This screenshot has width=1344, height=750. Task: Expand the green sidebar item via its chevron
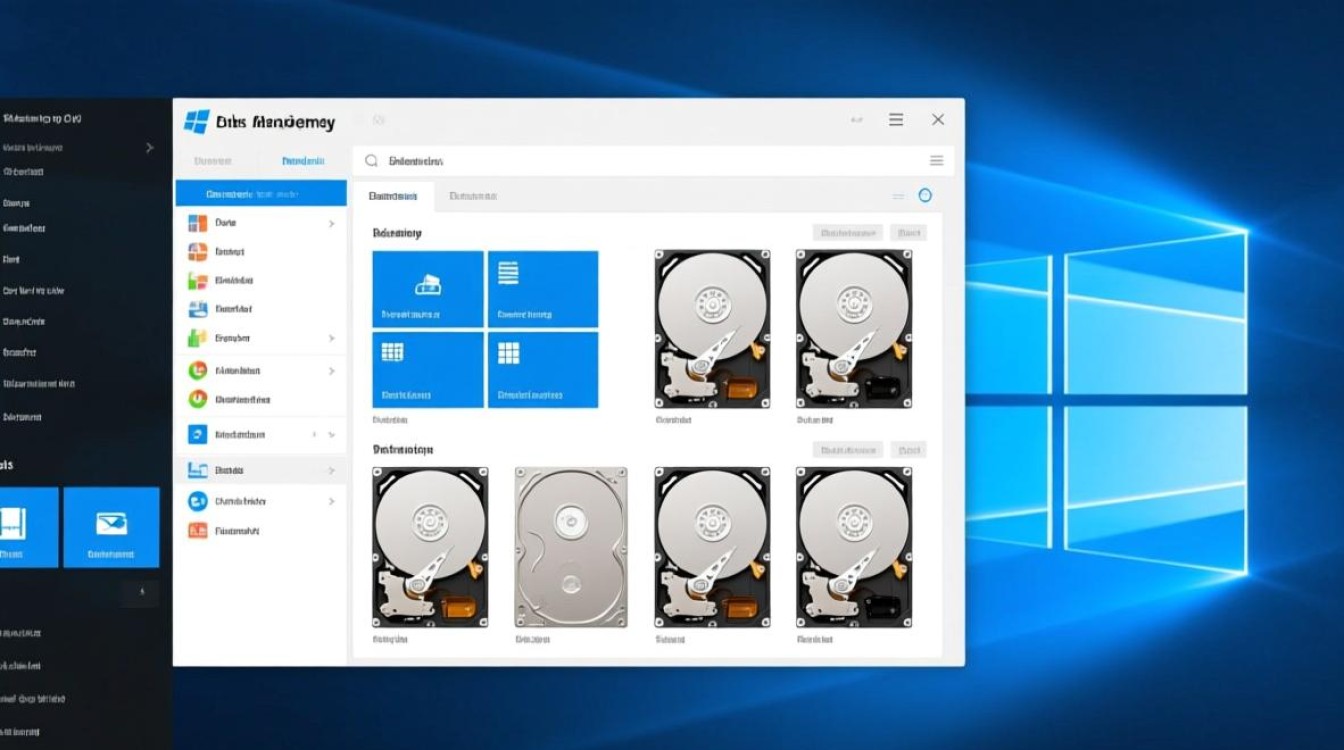pos(332,369)
